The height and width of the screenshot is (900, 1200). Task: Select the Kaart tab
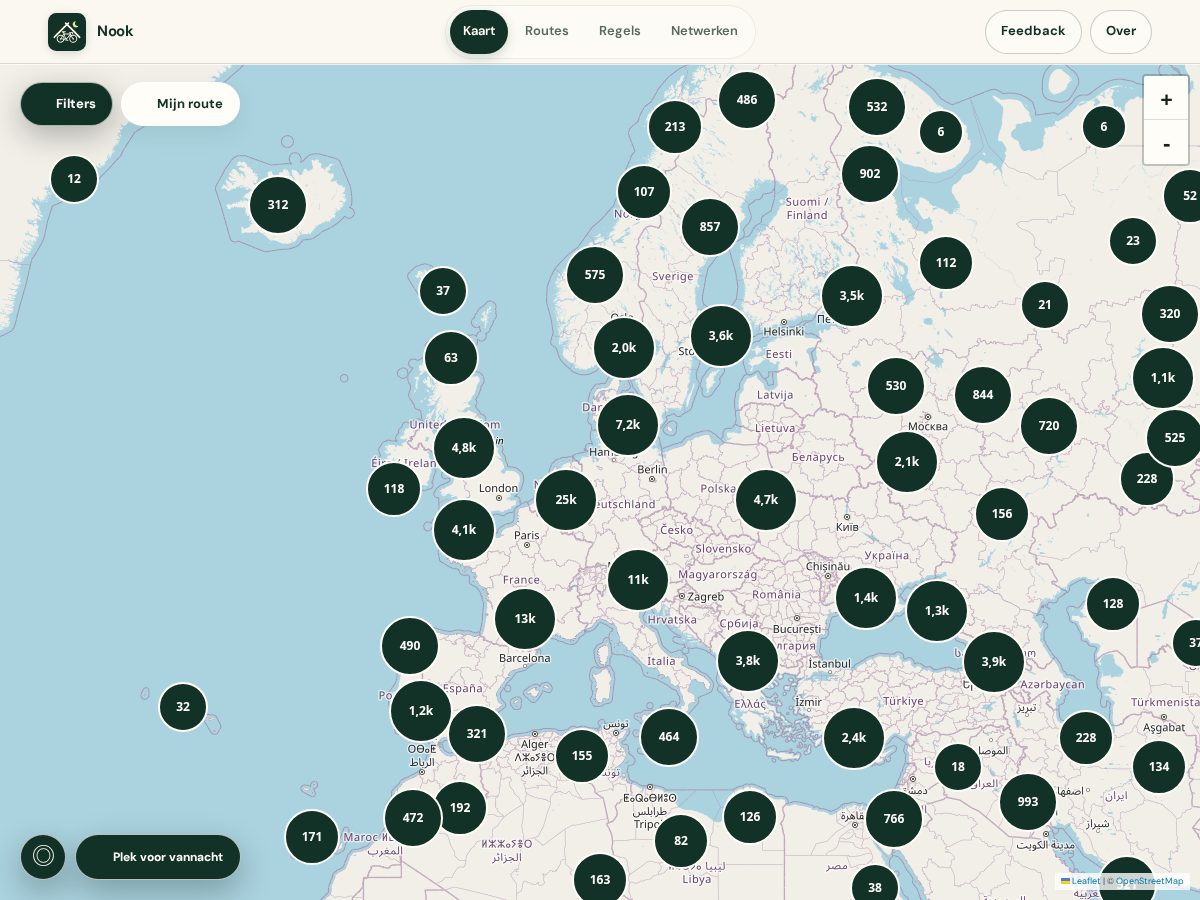click(x=479, y=31)
